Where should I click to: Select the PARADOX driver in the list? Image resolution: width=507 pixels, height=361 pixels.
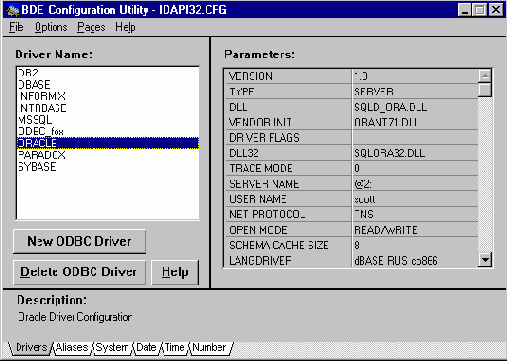(x=108, y=155)
